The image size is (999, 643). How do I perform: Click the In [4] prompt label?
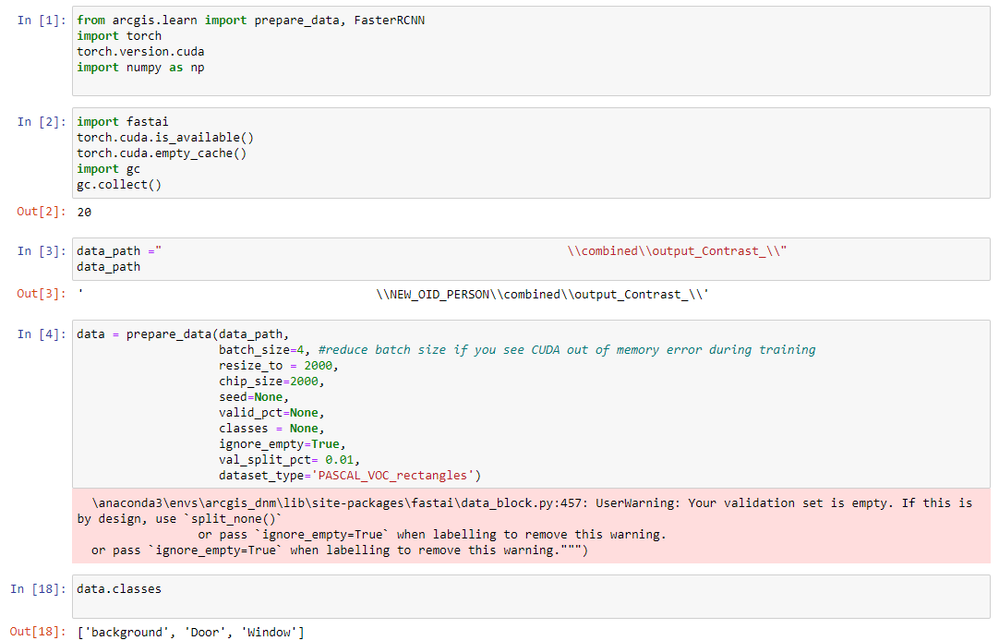(x=38, y=334)
